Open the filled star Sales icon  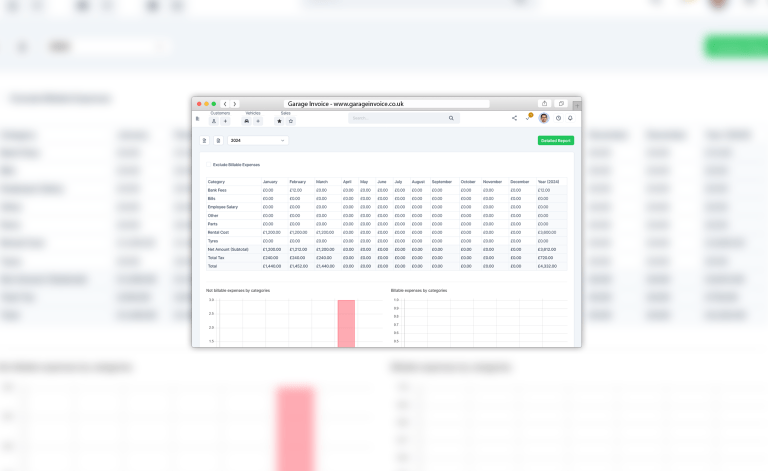[x=280, y=121]
